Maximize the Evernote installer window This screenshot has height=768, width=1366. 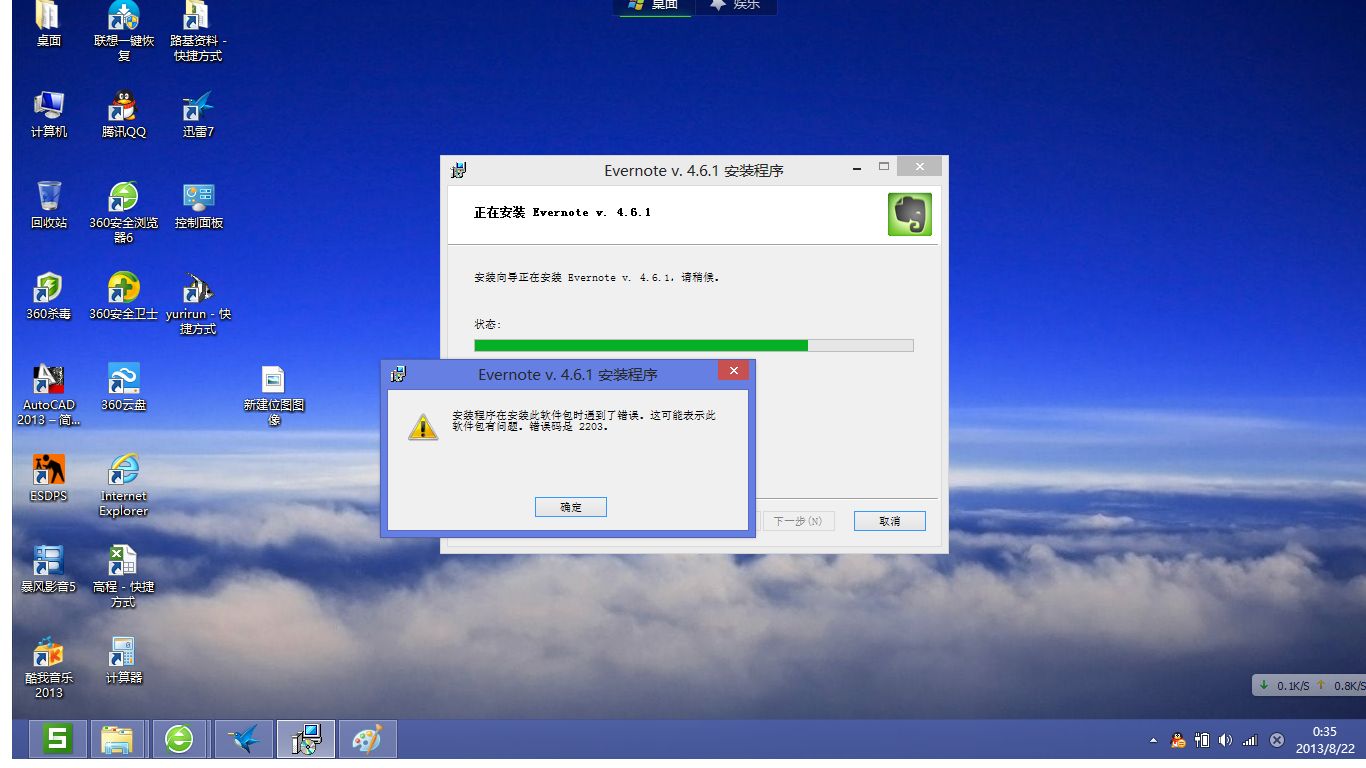pos(884,166)
